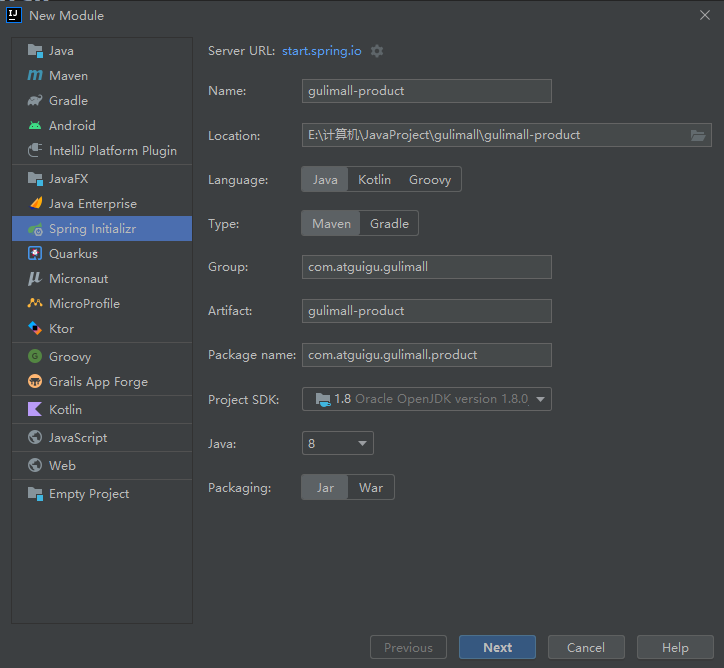This screenshot has width=724, height=668.
Task: Choose the Quarkus icon
Action: 35,253
